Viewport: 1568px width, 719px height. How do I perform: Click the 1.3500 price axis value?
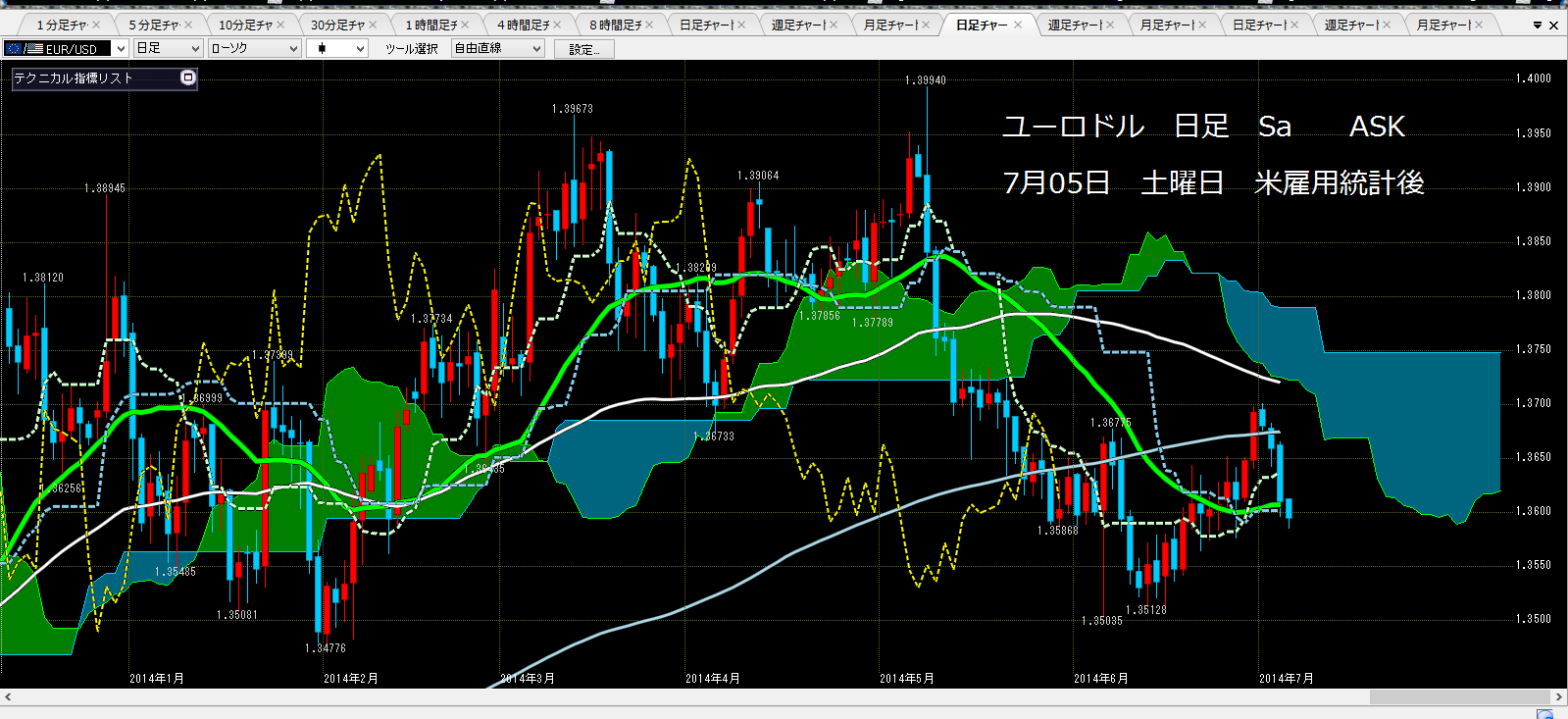(1534, 619)
